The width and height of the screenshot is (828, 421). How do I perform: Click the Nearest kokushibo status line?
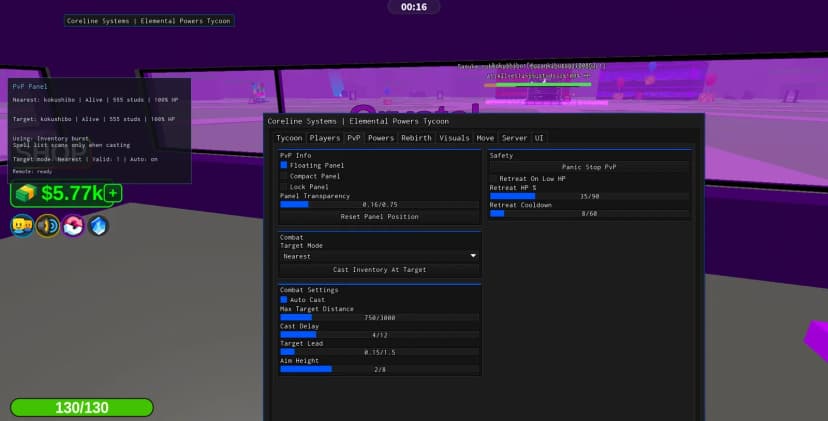96,100
